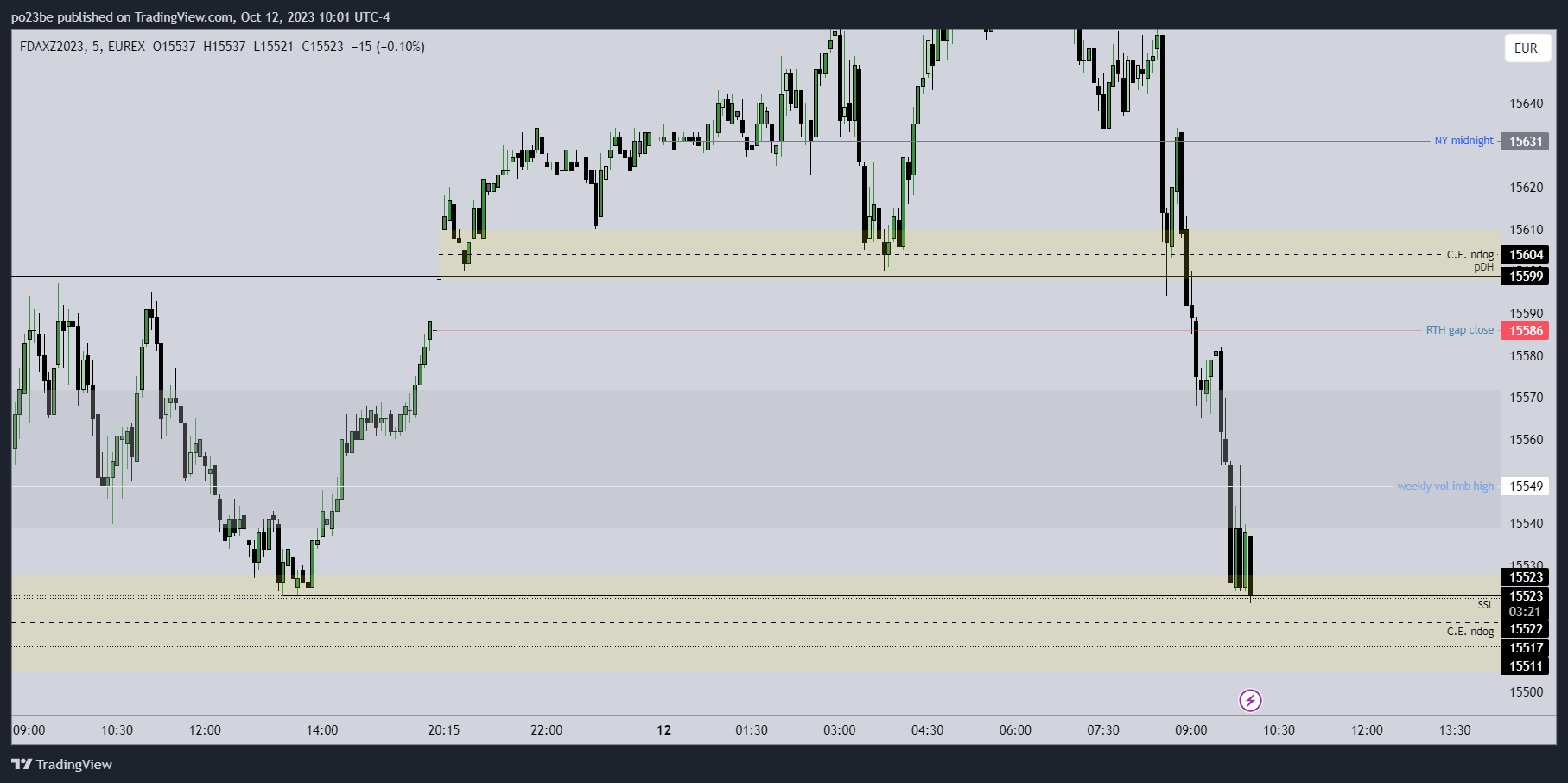Viewport: 1568px width, 783px height.
Task: Click the 15604 price axis label
Action: tap(1525, 255)
